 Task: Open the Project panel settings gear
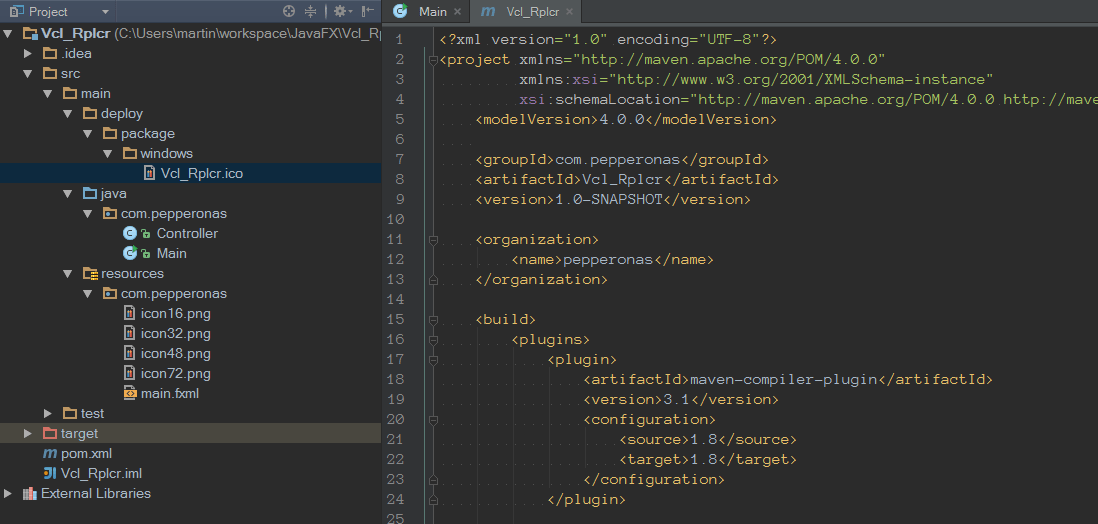point(339,11)
